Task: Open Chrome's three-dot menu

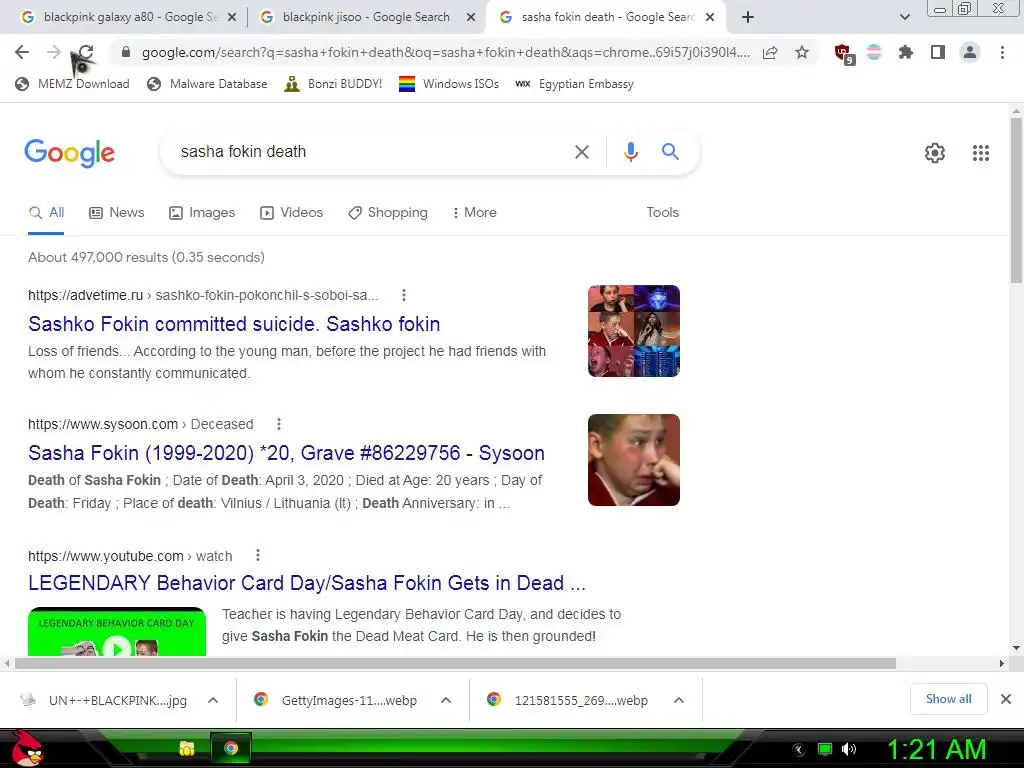Action: (1002, 52)
